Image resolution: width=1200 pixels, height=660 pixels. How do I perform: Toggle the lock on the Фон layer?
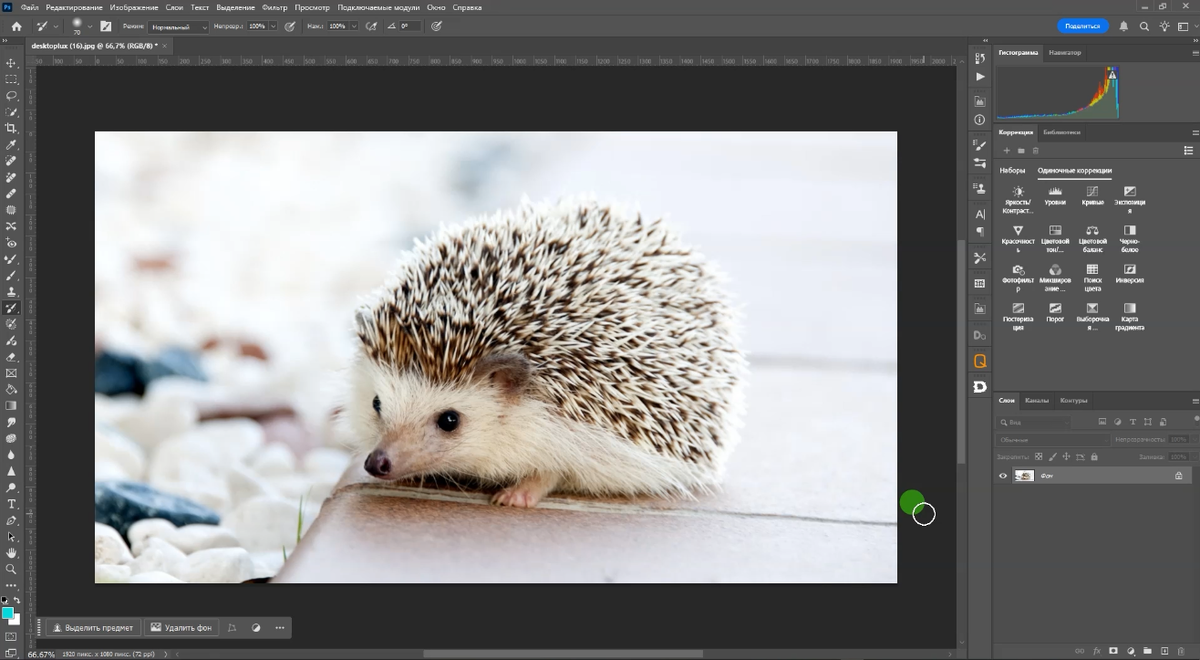point(1179,476)
